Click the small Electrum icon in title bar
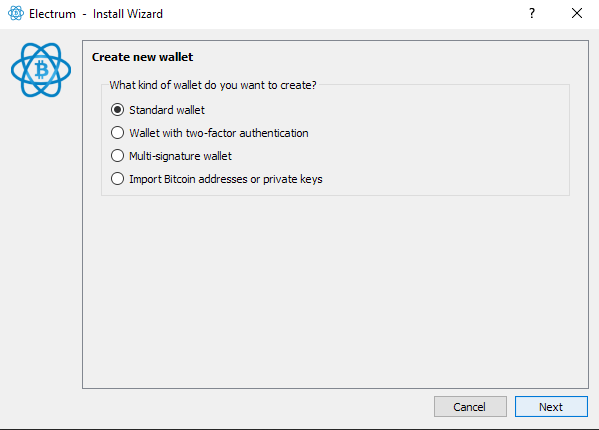The width and height of the screenshot is (599, 430). click(x=16, y=13)
